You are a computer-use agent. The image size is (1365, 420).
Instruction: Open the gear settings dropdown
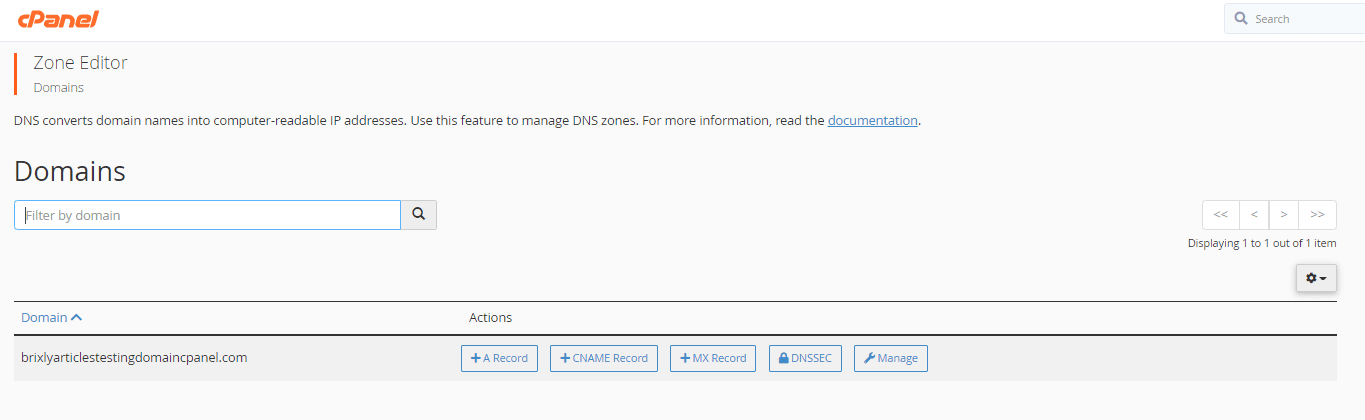tap(1316, 278)
